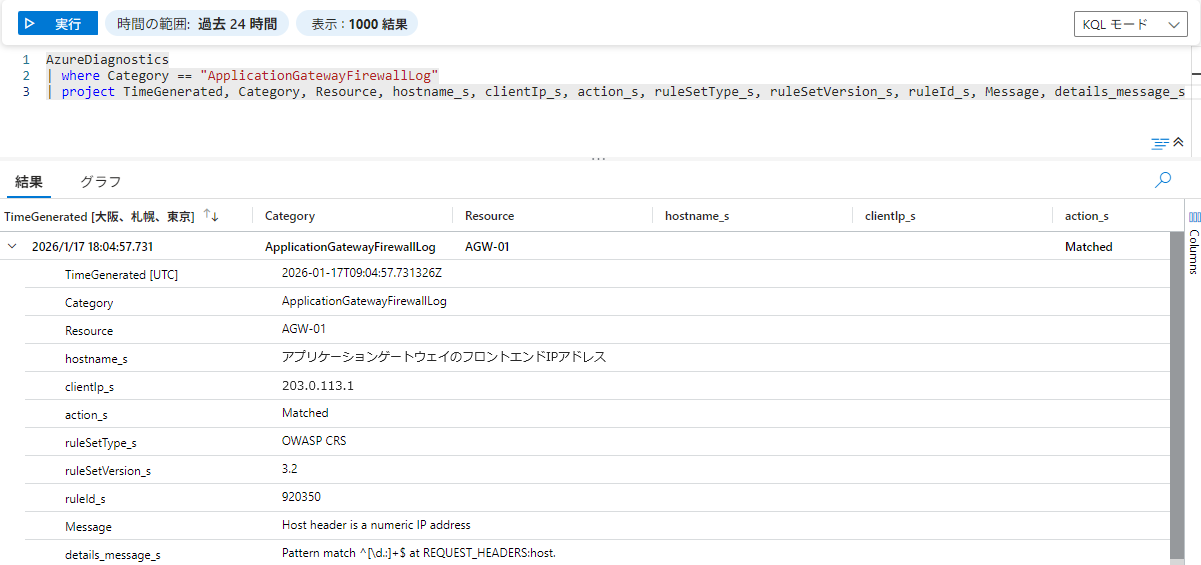
Task: Place cursor in the query editor's AzureDiagnostics line
Action: [x=108, y=60]
